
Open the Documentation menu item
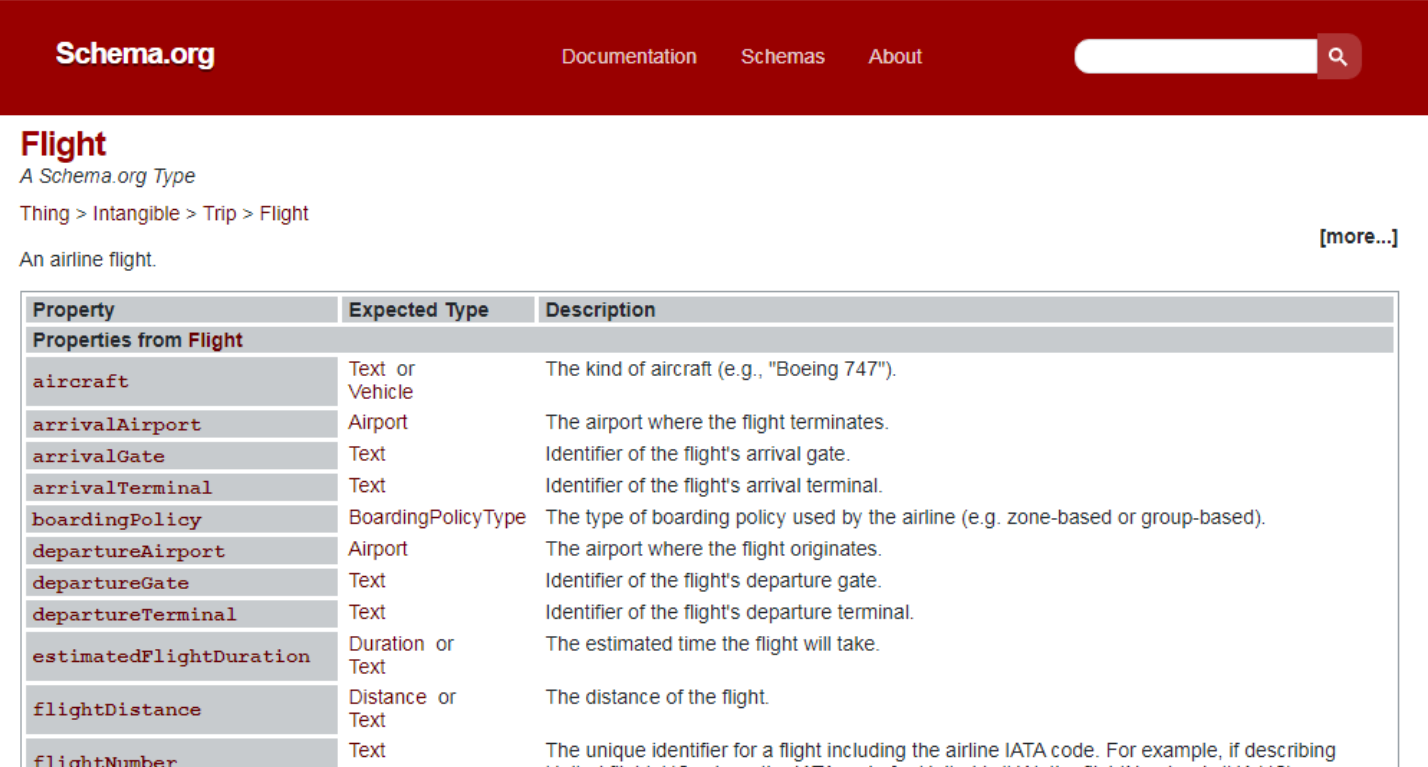(x=629, y=57)
